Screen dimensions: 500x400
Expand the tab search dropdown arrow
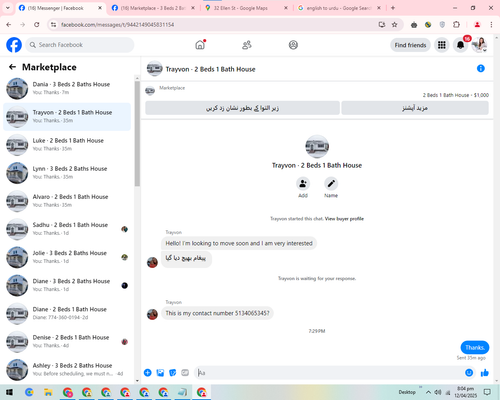point(8,8)
